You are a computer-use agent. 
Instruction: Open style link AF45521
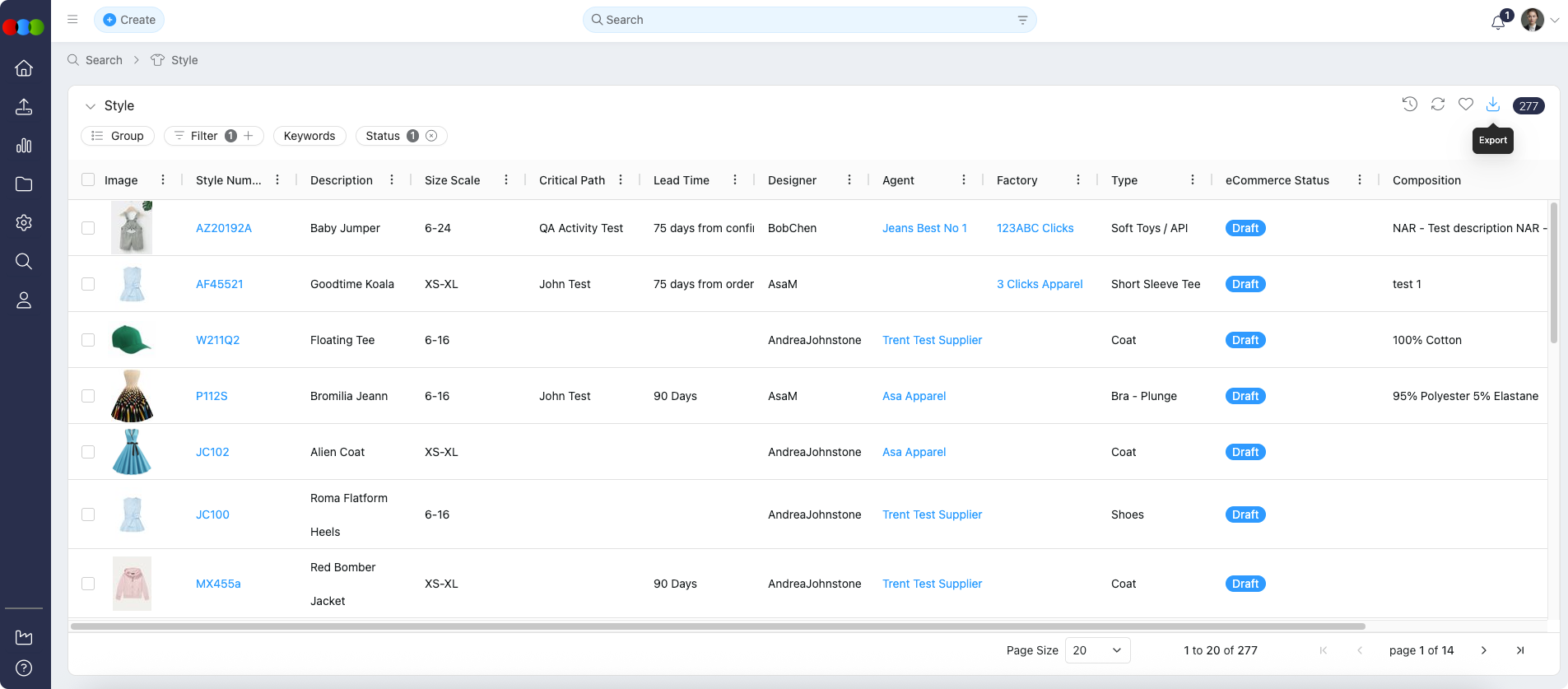[219, 284]
